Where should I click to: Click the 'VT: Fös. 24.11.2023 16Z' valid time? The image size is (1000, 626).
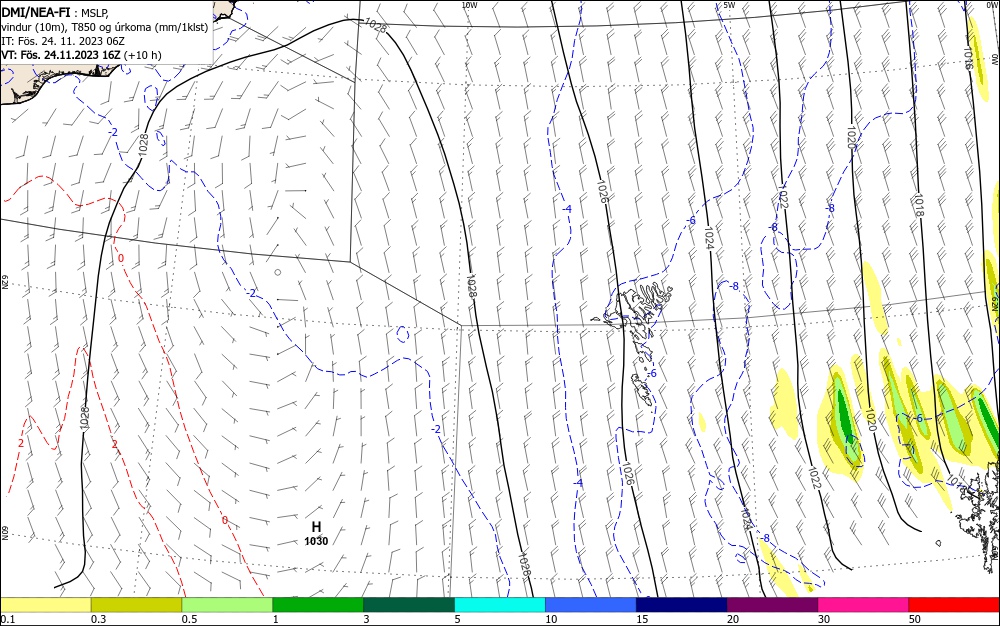click(61, 55)
